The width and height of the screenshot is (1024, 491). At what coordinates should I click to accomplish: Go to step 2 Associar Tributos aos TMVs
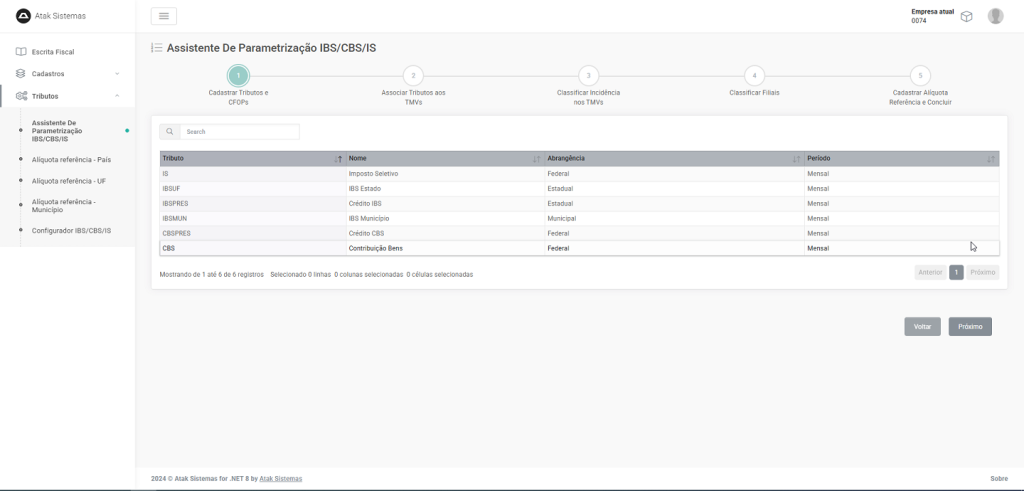tap(413, 75)
